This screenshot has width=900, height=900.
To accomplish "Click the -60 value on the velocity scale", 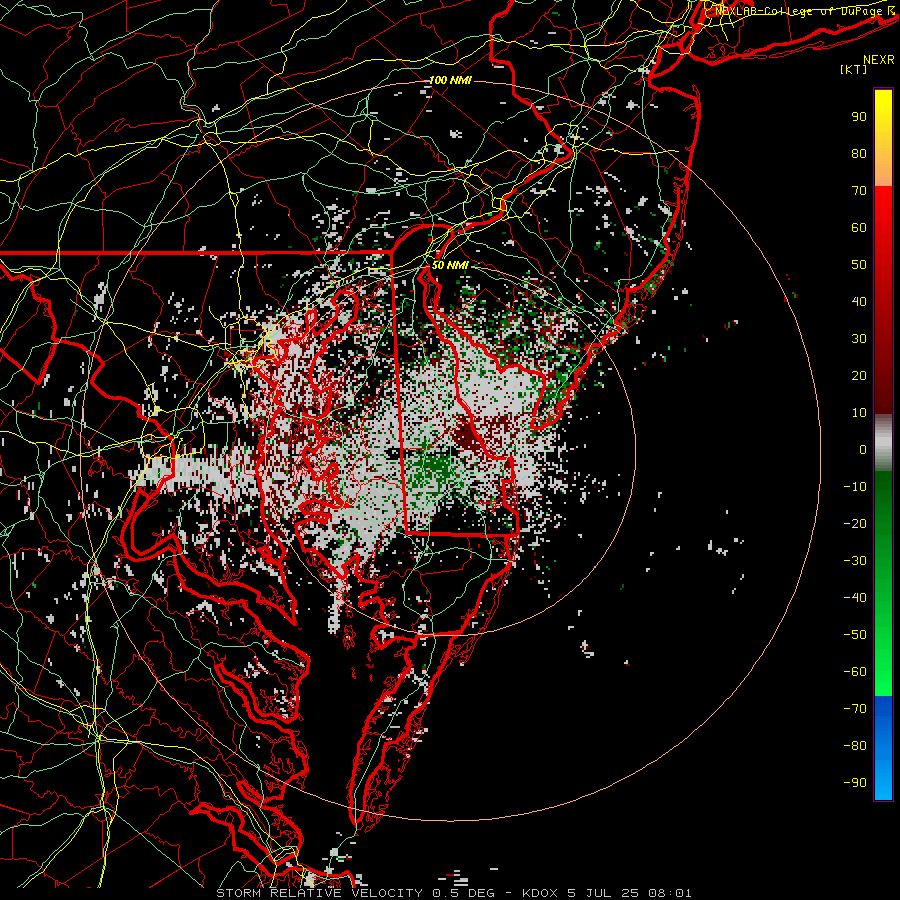I will (x=855, y=672).
